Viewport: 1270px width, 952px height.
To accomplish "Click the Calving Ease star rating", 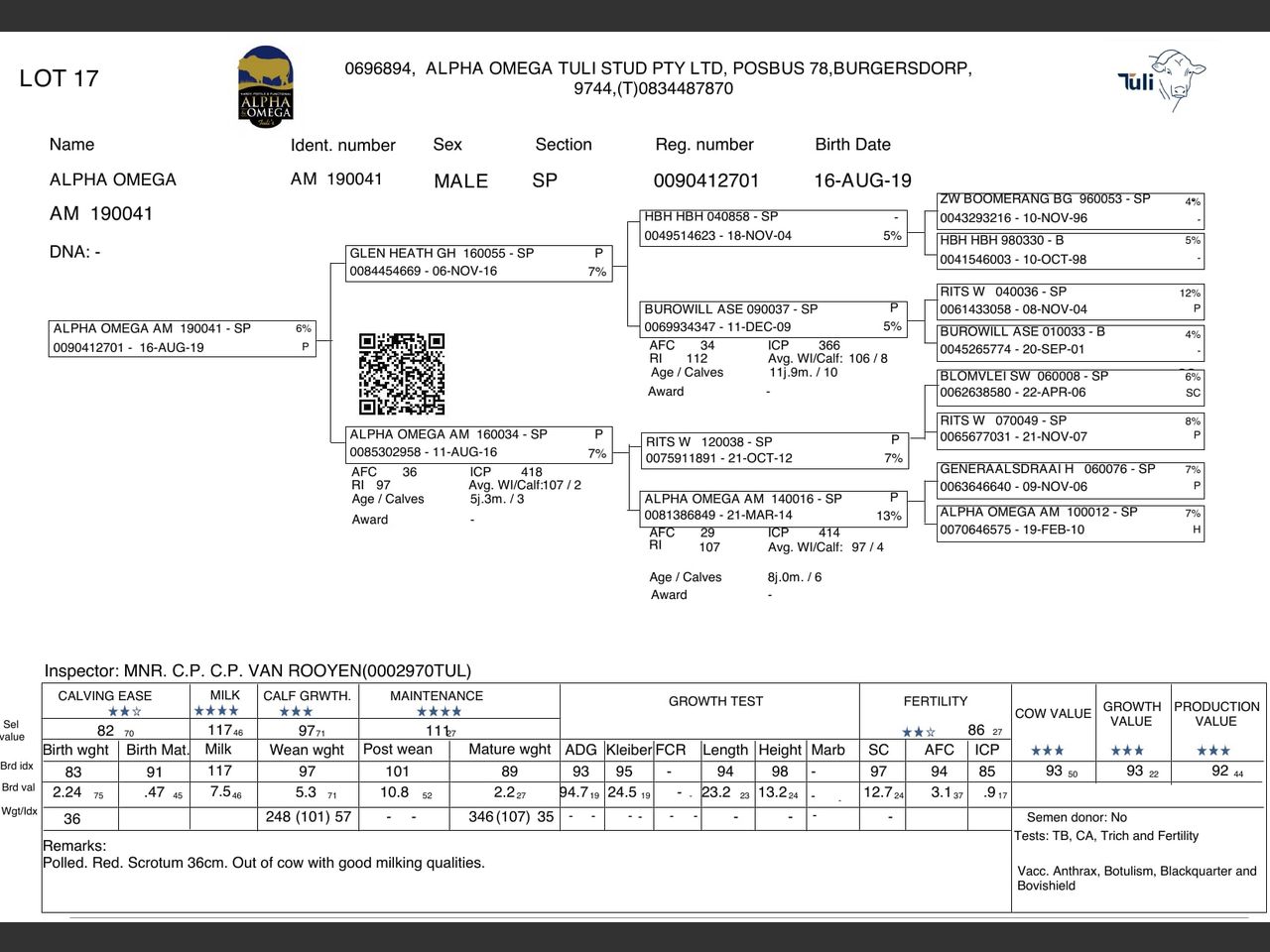I will coord(125,712).
